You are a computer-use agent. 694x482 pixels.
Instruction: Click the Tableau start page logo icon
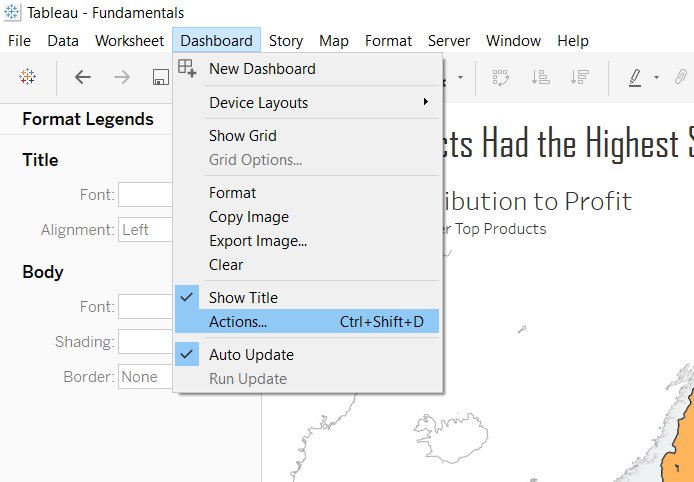point(28,77)
